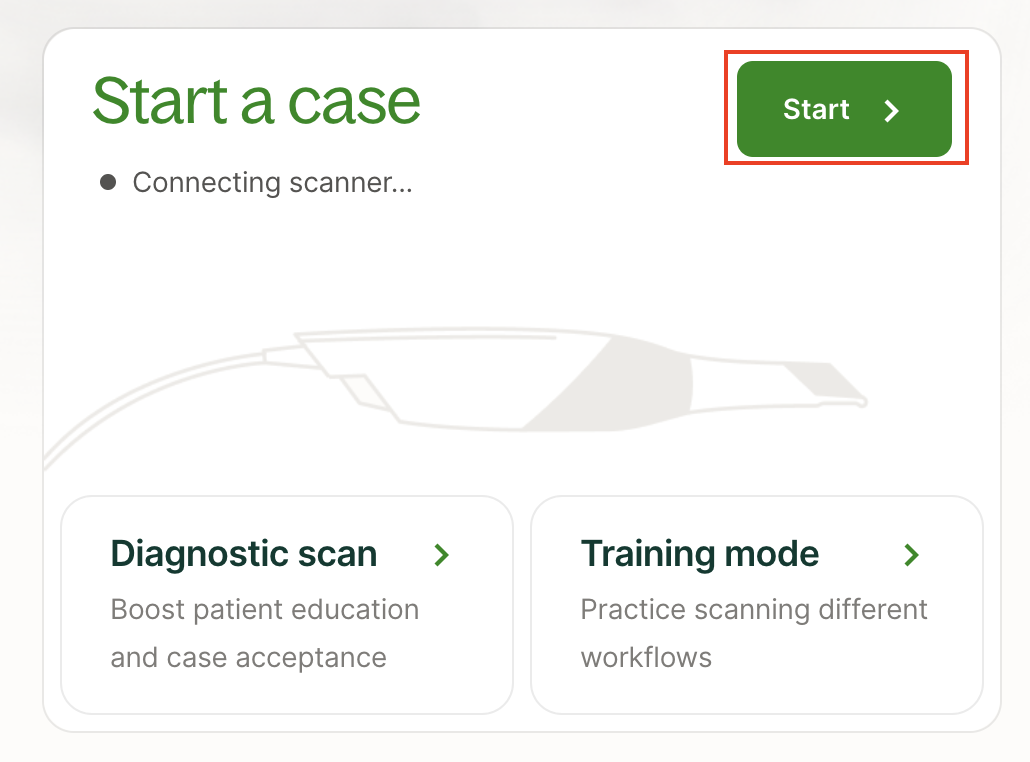
Task: Select the "Diagnostic scan" title text
Action: coord(244,554)
